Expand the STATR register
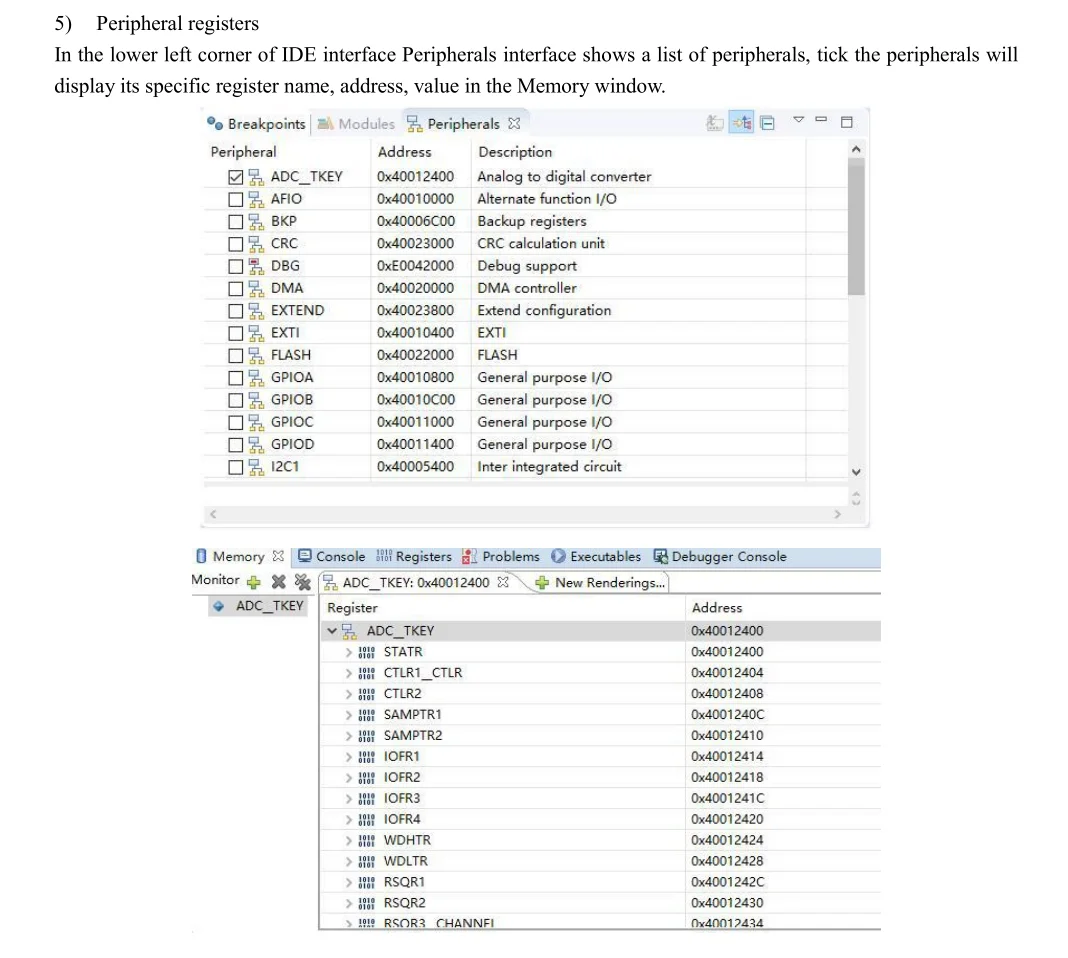 [x=349, y=652]
